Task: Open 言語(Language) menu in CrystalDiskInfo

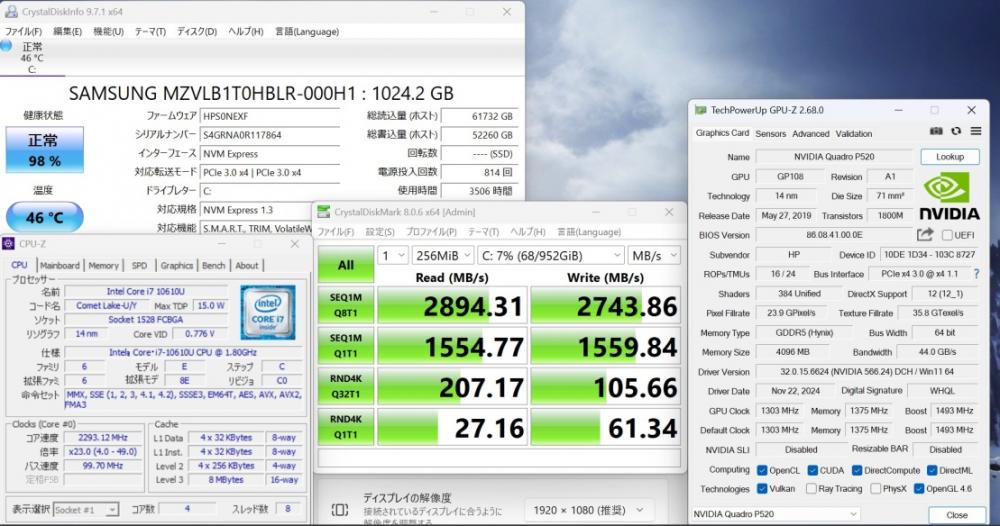Action: [307, 31]
